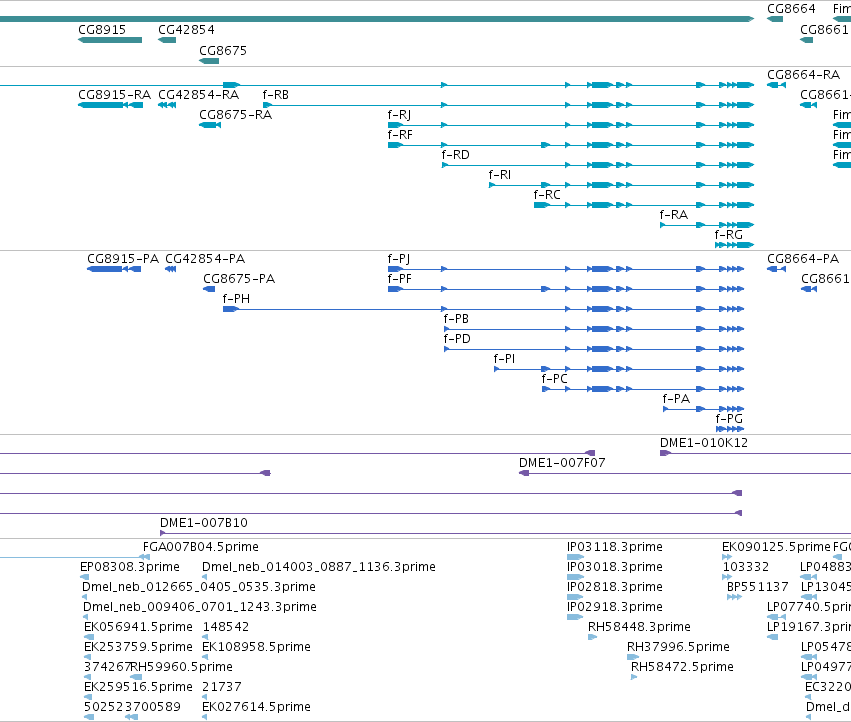Select BAC clone DME1-010K12 label
This screenshot has height=722, width=851.
pyautogui.click(x=704, y=443)
